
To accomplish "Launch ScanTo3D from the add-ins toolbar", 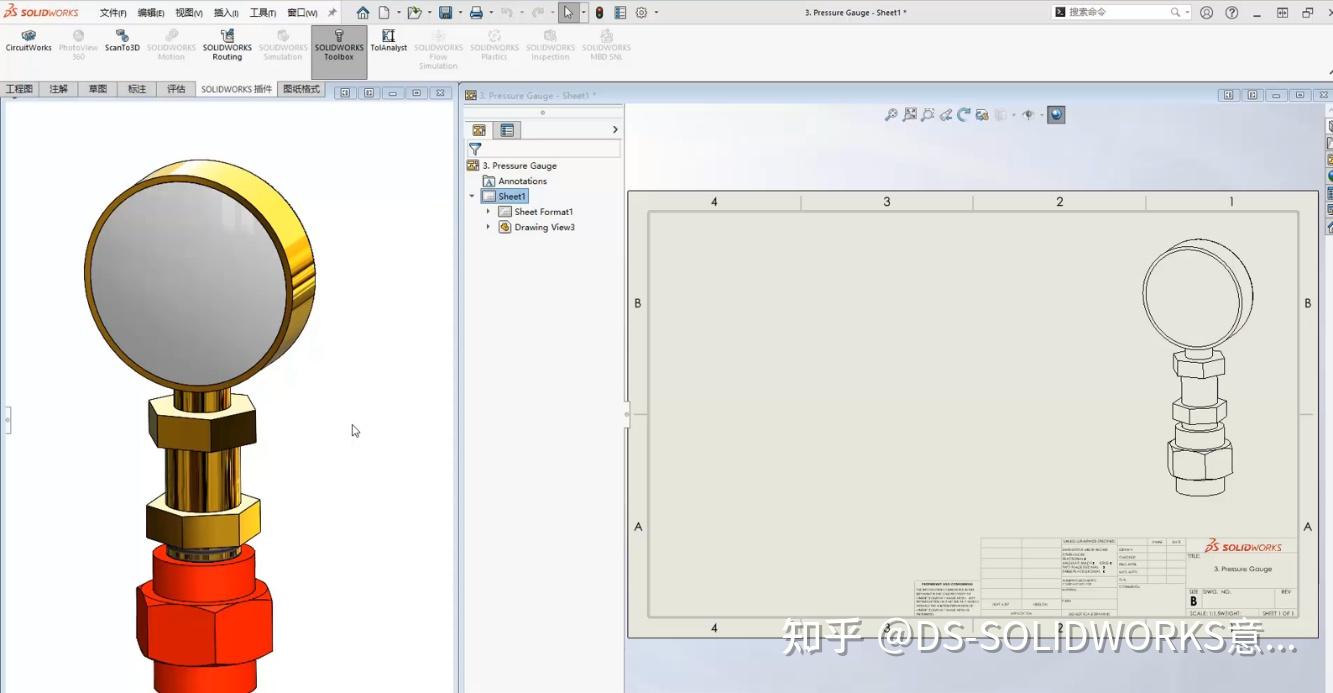I will pyautogui.click(x=122, y=45).
